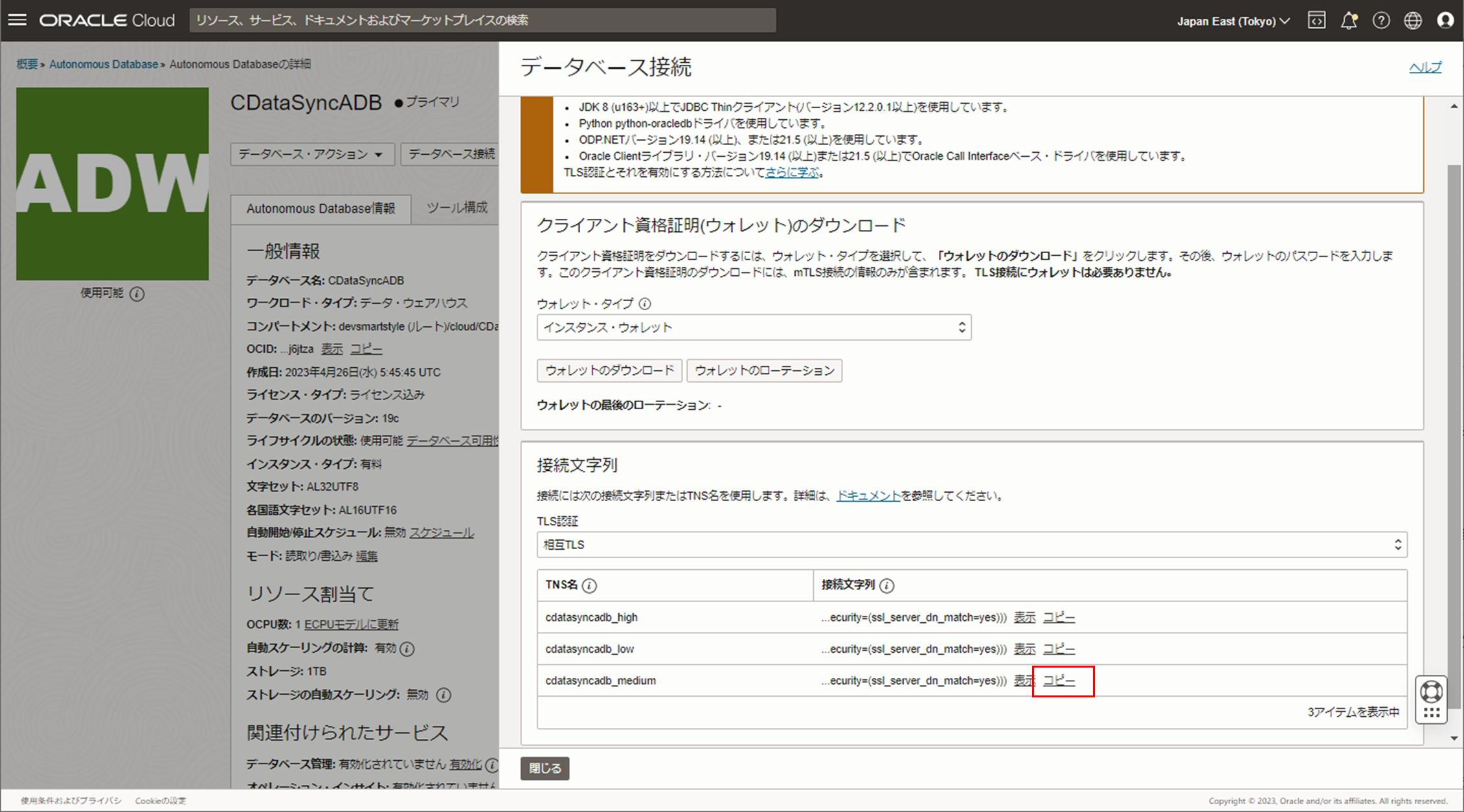Open the language globe menu
Image resolution: width=1464 pixels, height=812 pixels.
click(1413, 21)
